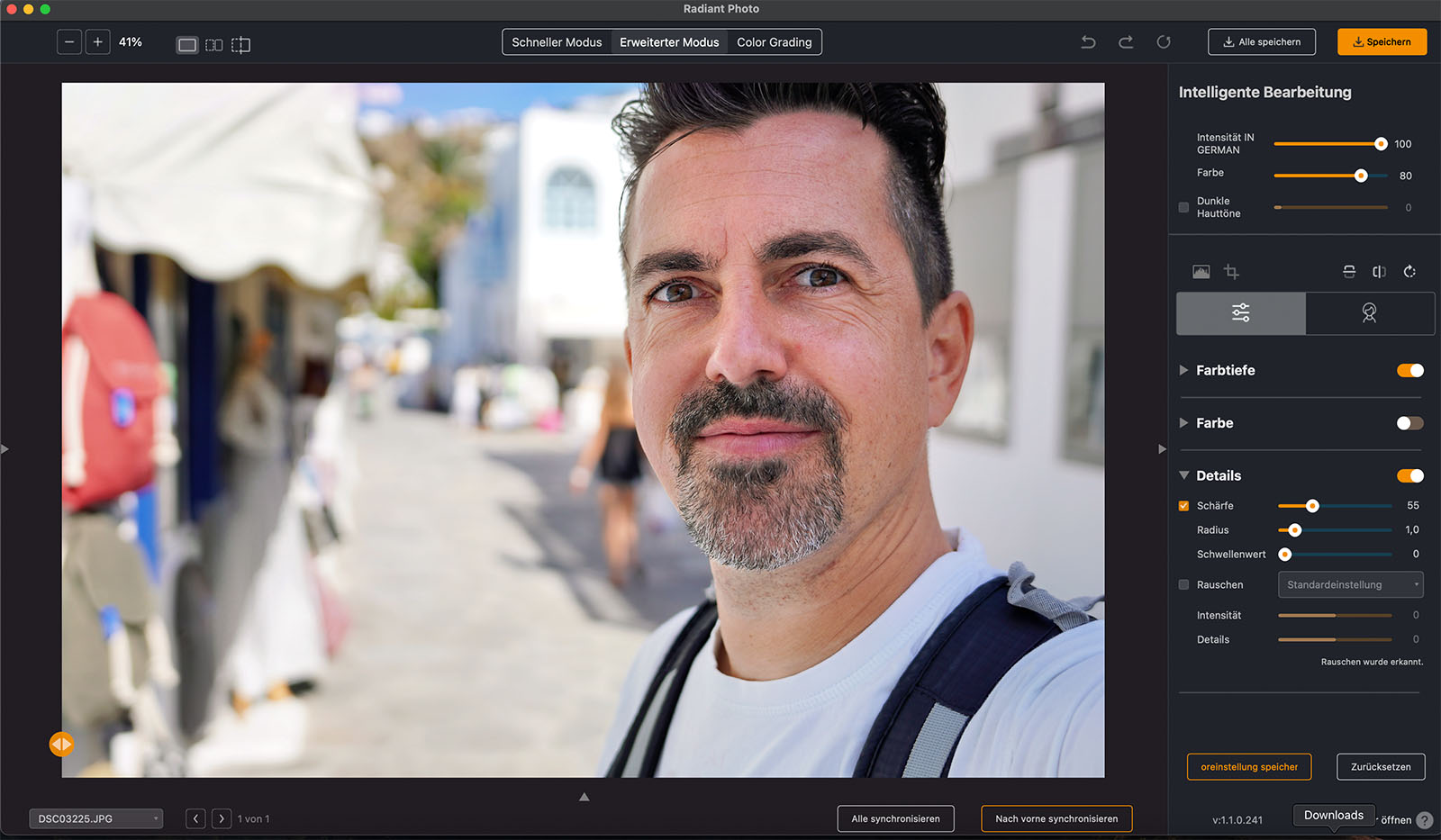Click the flip horizontal mirror icon

pyautogui.click(x=1379, y=272)
